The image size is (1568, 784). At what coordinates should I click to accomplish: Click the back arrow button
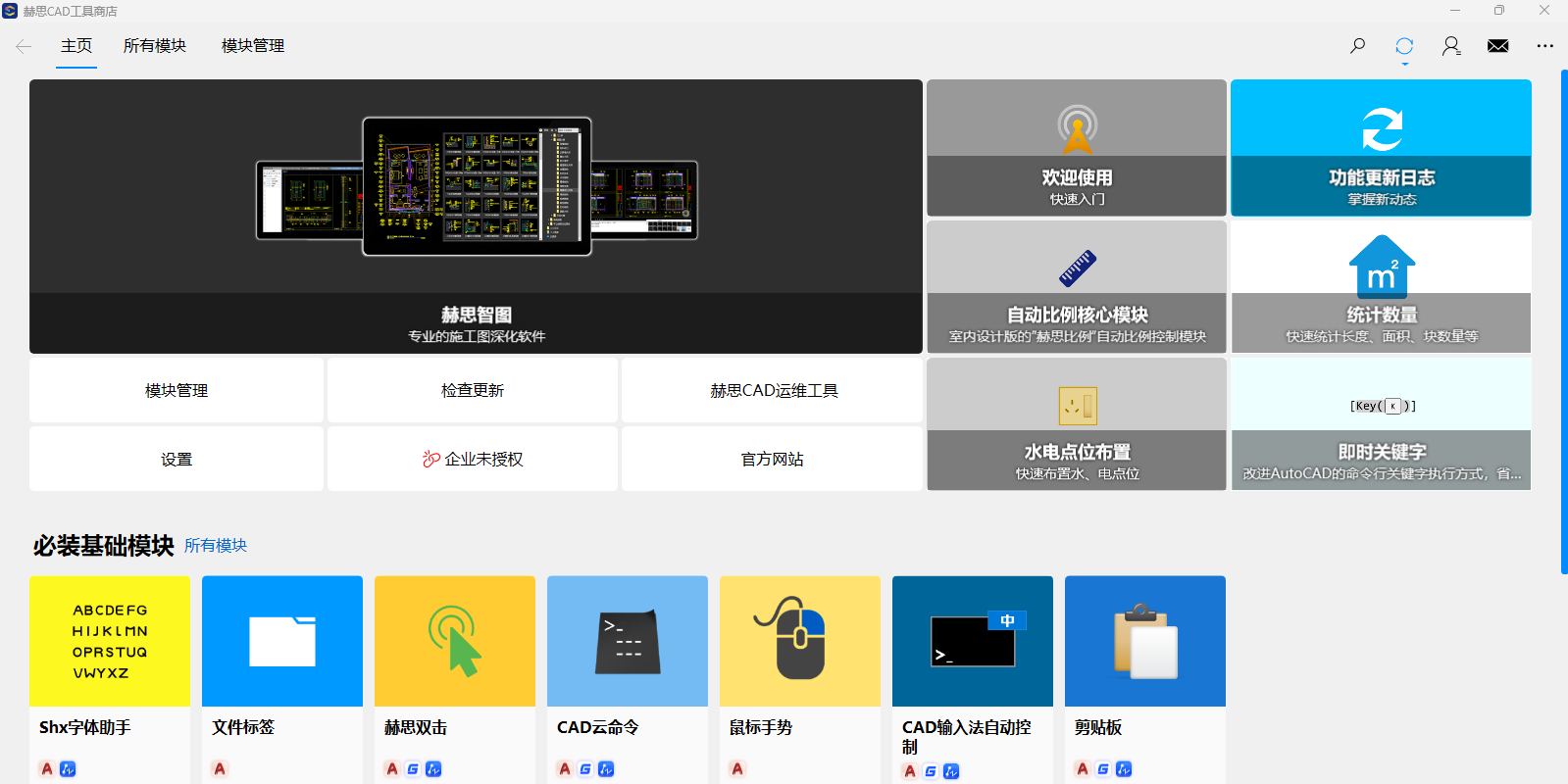[x=24, y=46]
